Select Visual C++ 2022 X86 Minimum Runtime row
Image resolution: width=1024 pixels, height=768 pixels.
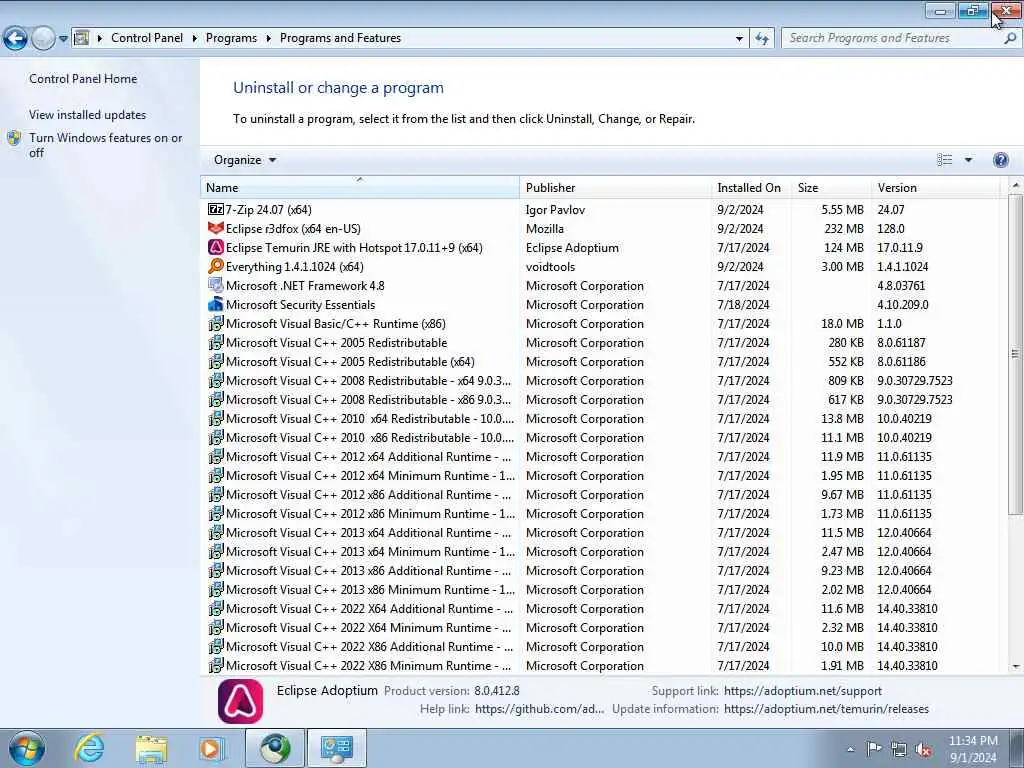coord(600,665)
